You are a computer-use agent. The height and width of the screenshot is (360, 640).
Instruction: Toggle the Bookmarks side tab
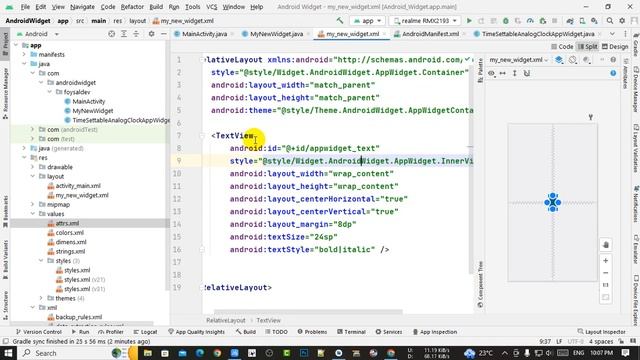click(x=5, y=211)
